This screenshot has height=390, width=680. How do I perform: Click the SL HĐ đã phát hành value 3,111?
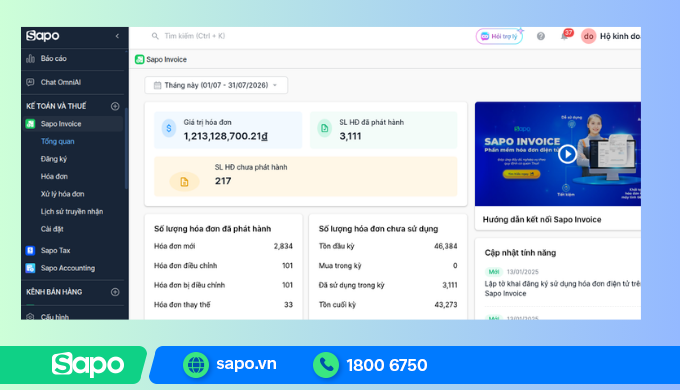[x=350, y=136]
